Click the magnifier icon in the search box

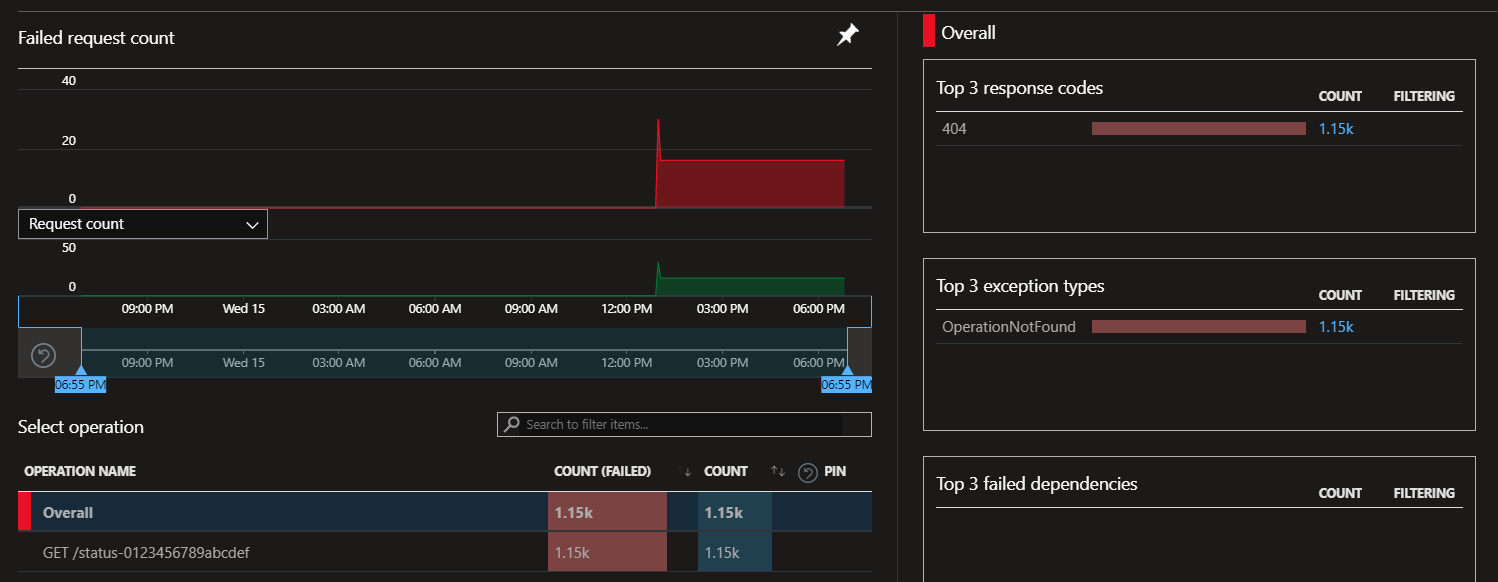click(x=511, y=424)
